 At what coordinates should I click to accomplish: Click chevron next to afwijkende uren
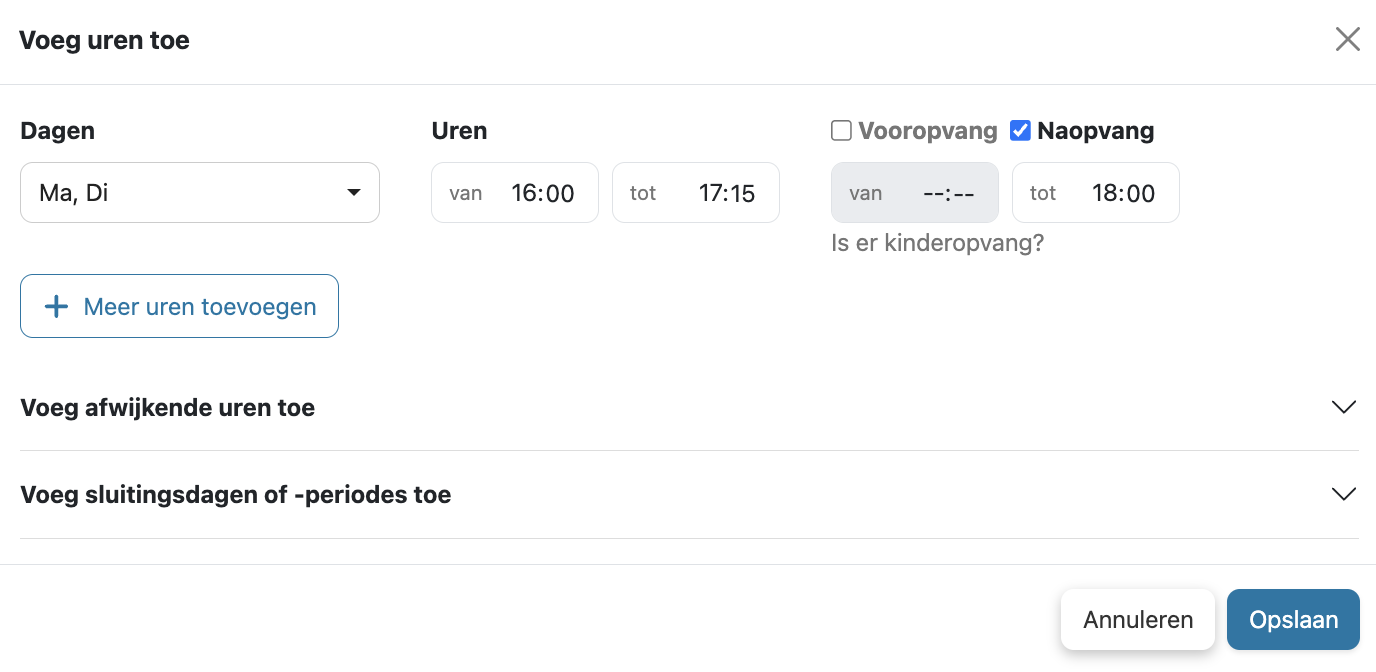(x=1344, y=407)
